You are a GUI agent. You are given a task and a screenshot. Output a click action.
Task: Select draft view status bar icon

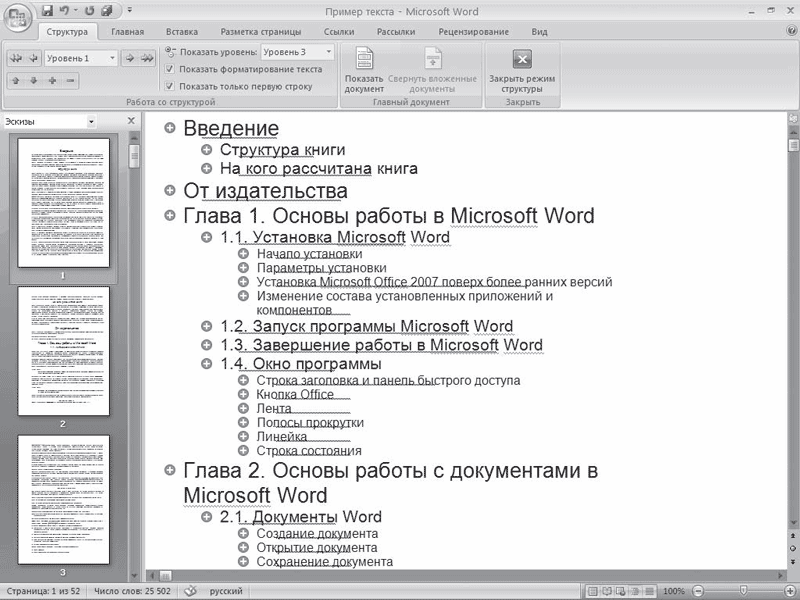(649, 591)
